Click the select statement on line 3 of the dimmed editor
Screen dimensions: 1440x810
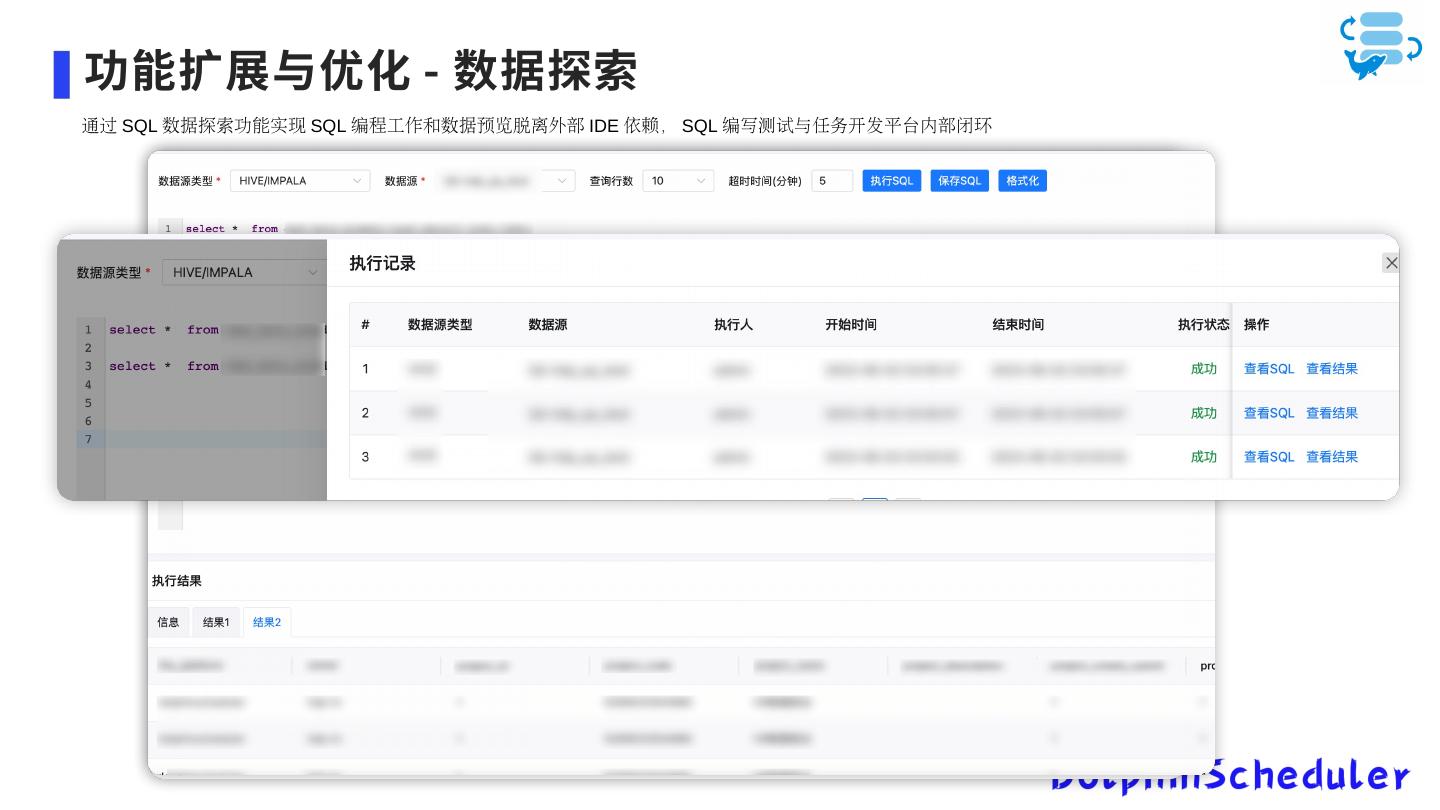click(x=218, y=366)
